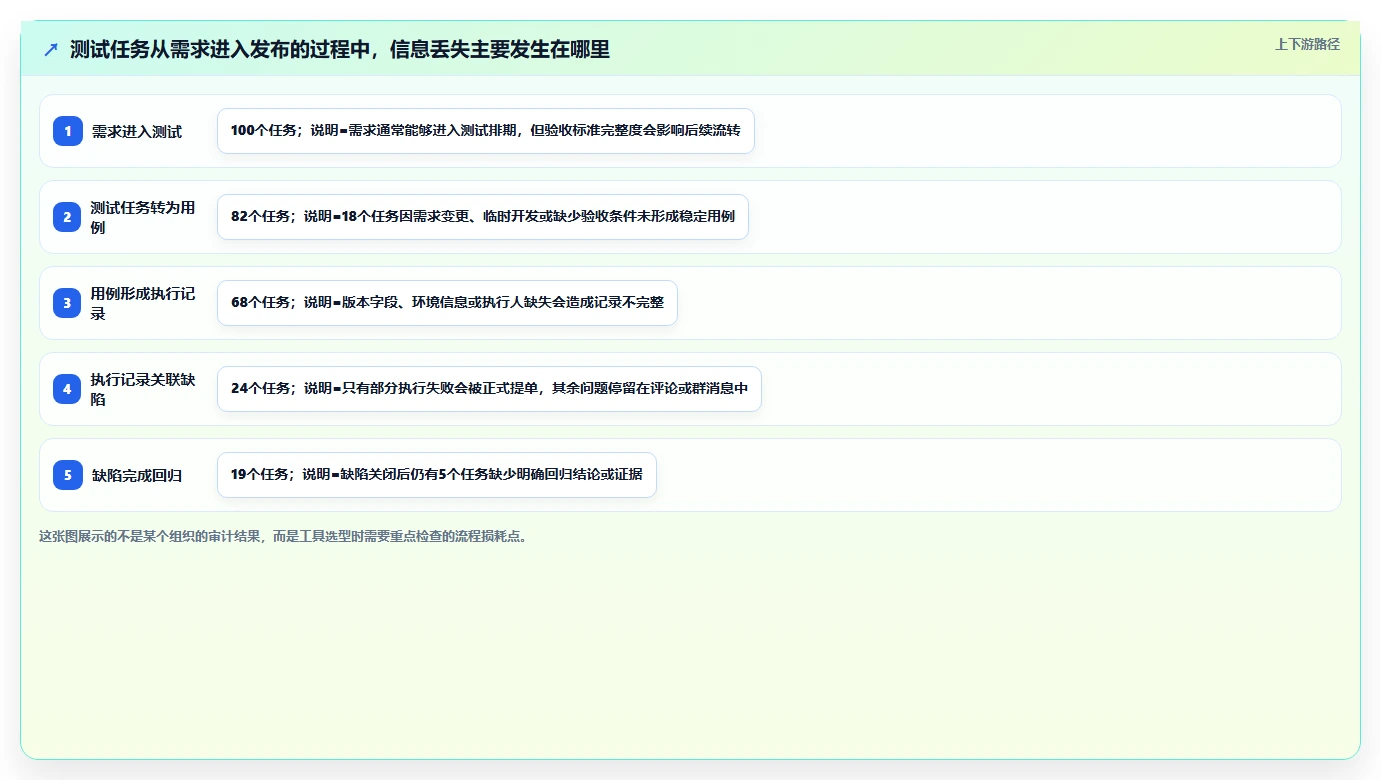Screen dimensions: 1381x780
Task: Select the 需求进入测试 step label
Action: 137,132
